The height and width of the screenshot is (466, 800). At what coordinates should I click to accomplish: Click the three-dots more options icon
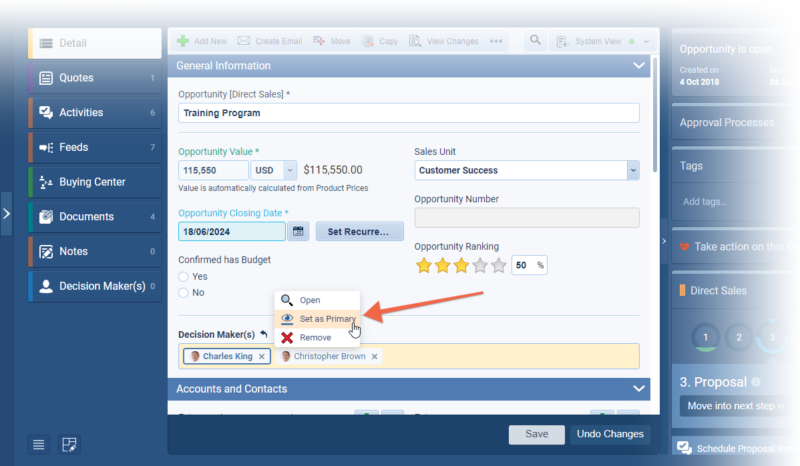click(496, 41)
